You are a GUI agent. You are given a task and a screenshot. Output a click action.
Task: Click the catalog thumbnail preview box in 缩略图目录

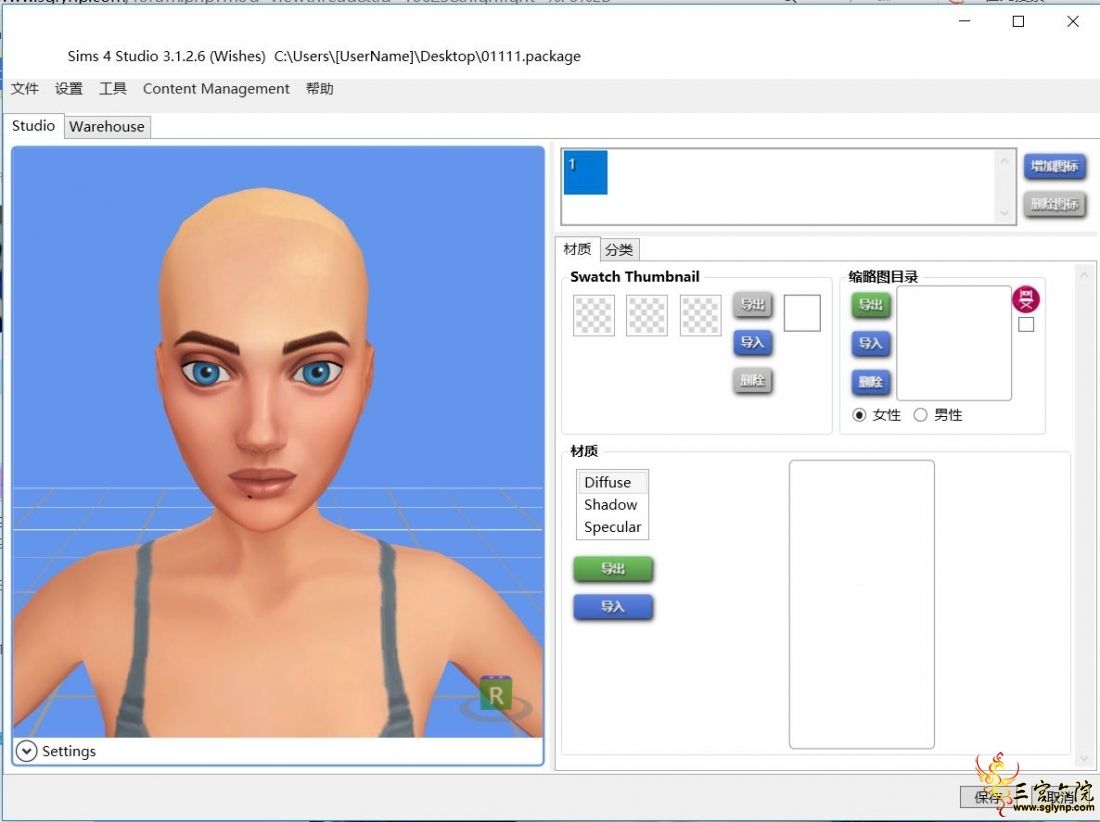pyautogui.click(x=954, y=343)
